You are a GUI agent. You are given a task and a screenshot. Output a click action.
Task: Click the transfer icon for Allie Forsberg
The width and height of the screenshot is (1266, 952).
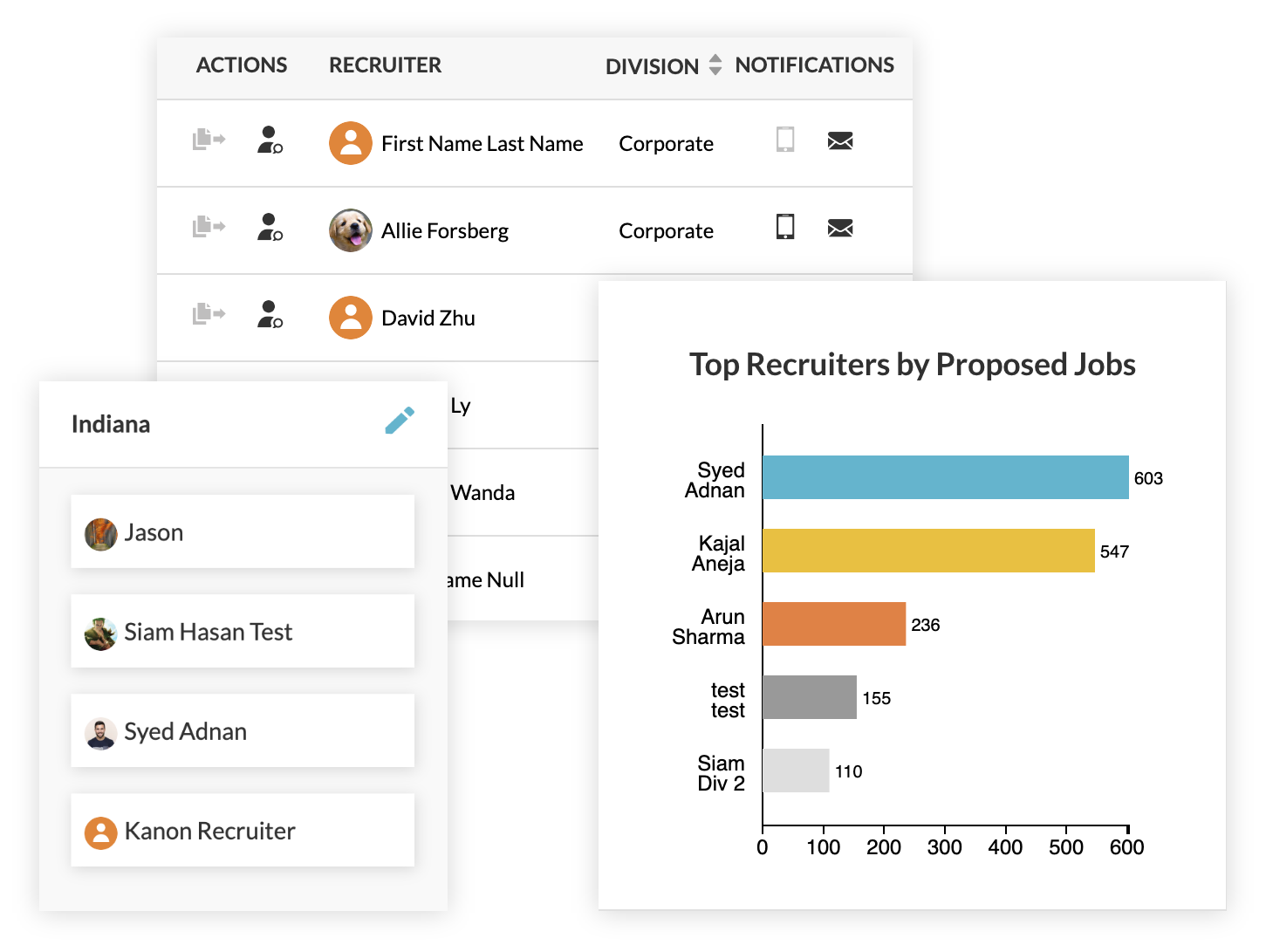pos(208,227)
